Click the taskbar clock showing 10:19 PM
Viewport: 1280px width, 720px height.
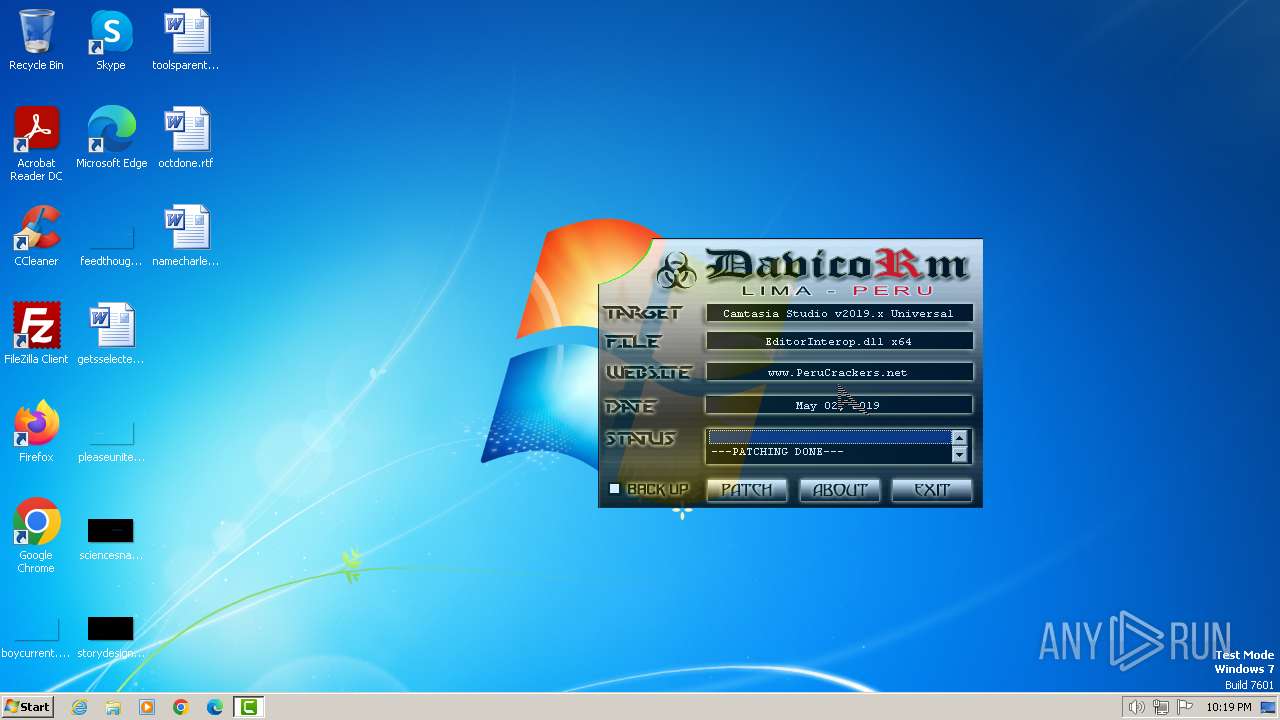click(x=1229, y=707)
